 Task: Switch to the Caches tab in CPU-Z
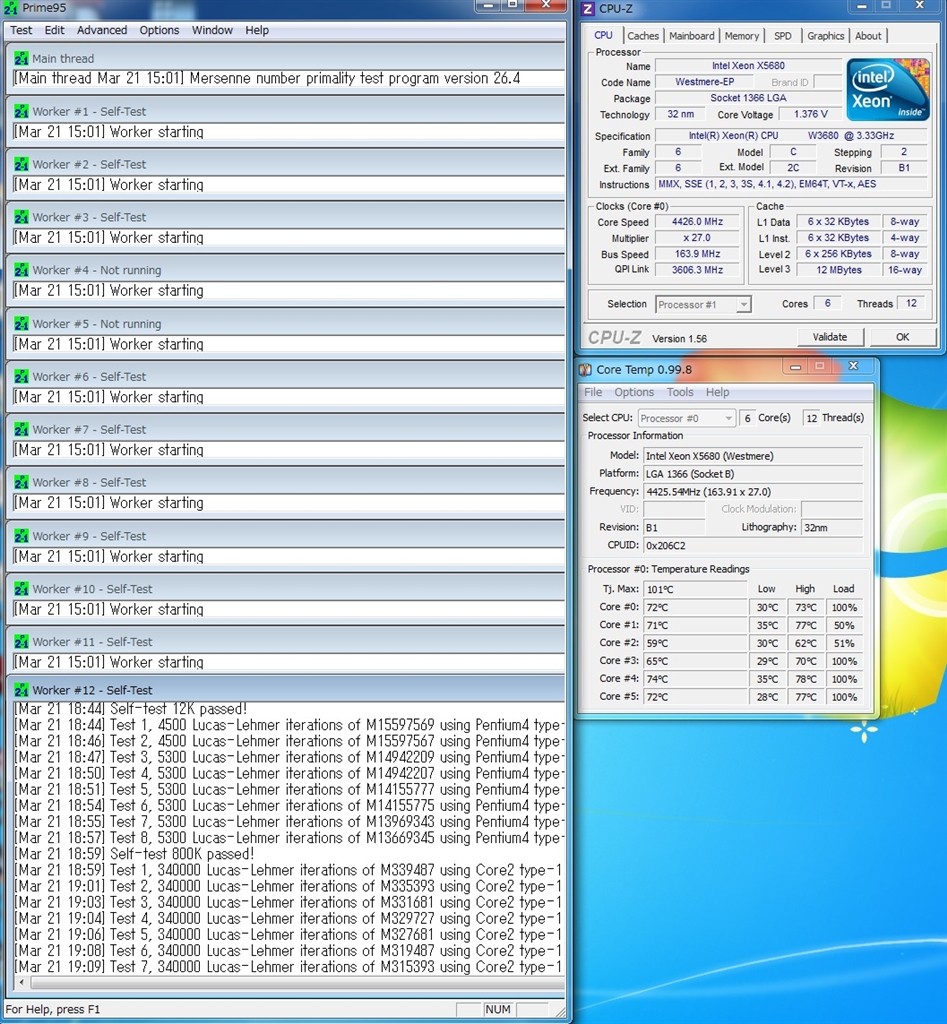643,36
